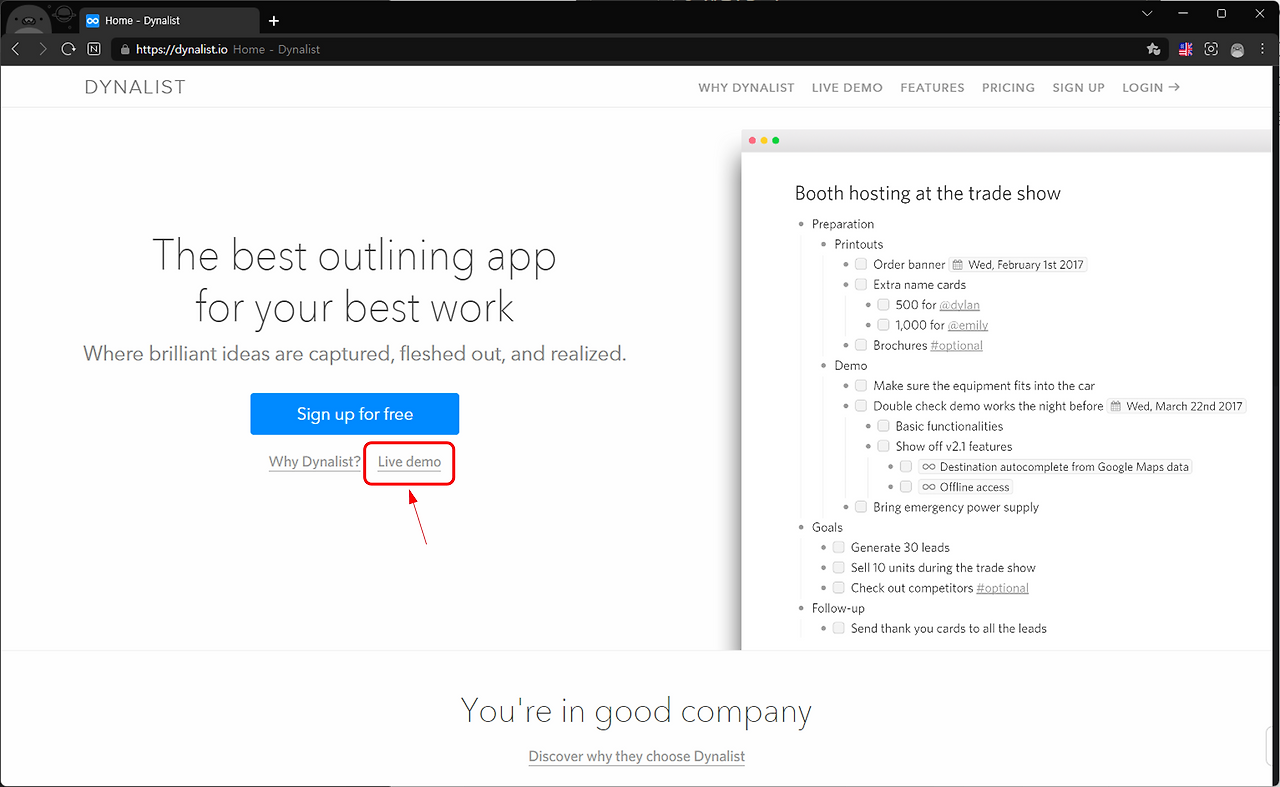Click the calendar icon beside March 22nd date
The width and height of the screenshot is (1280, 787).
1116,406
